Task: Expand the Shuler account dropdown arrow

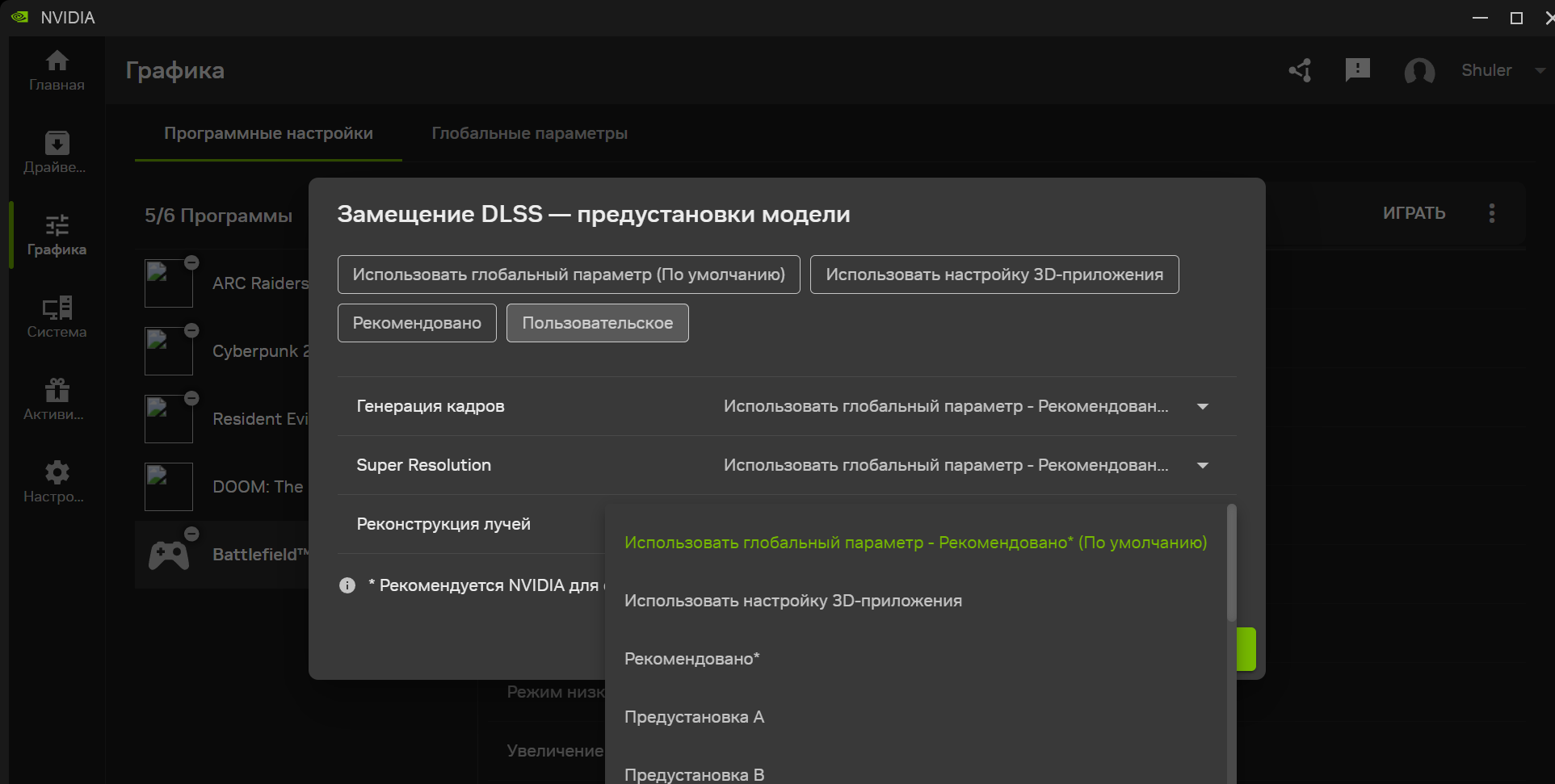Action: [x=1540, y=71]
